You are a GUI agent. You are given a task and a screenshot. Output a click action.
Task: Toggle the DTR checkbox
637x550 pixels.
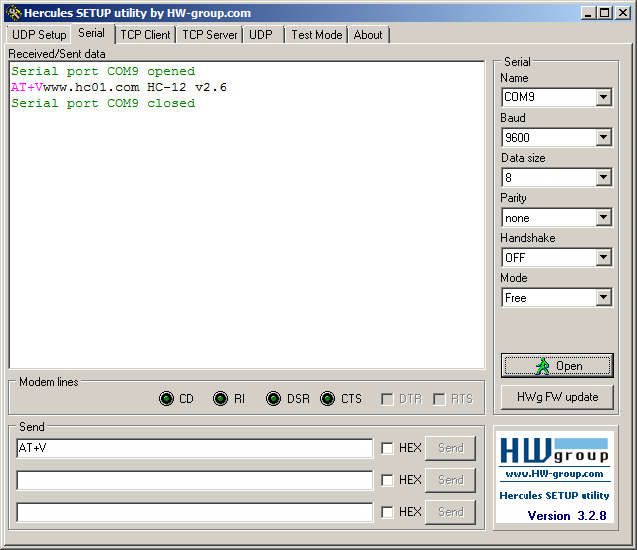click(387, 399)
